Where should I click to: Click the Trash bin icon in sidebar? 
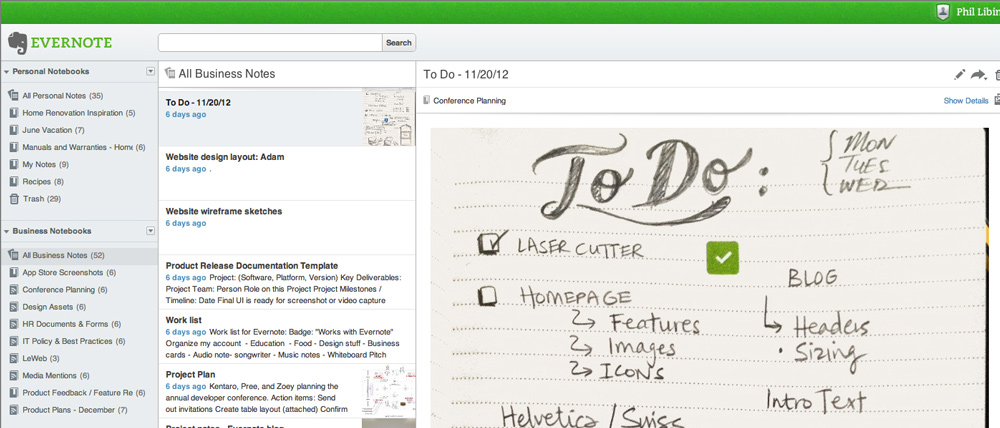[x=14, y=199]
